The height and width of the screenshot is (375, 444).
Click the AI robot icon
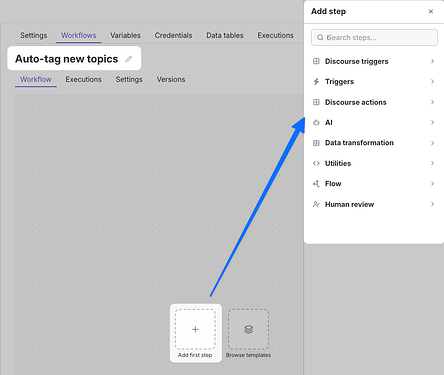(x=316, y=122)
